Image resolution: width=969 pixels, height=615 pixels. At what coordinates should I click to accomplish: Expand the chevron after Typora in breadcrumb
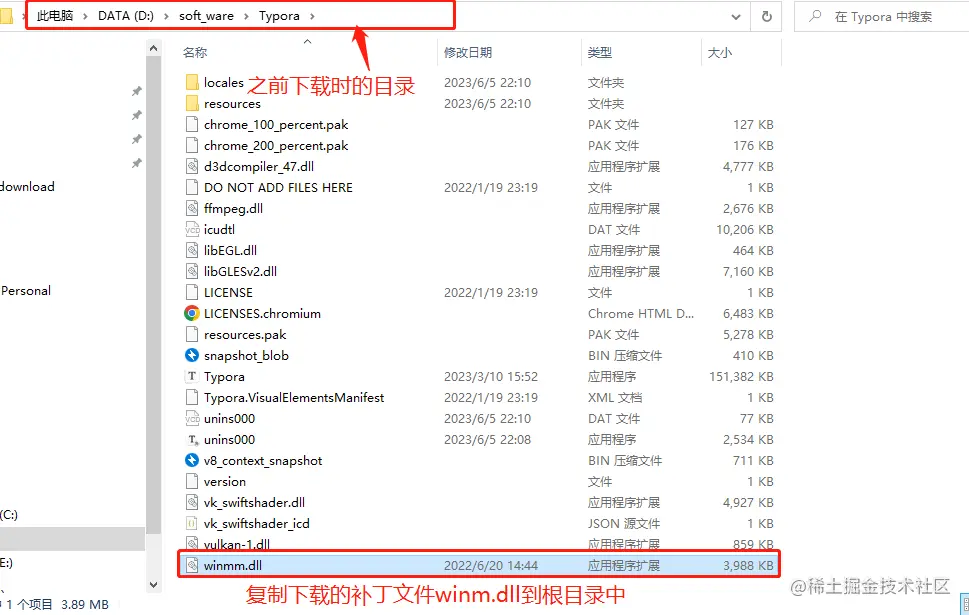point(312,16)
